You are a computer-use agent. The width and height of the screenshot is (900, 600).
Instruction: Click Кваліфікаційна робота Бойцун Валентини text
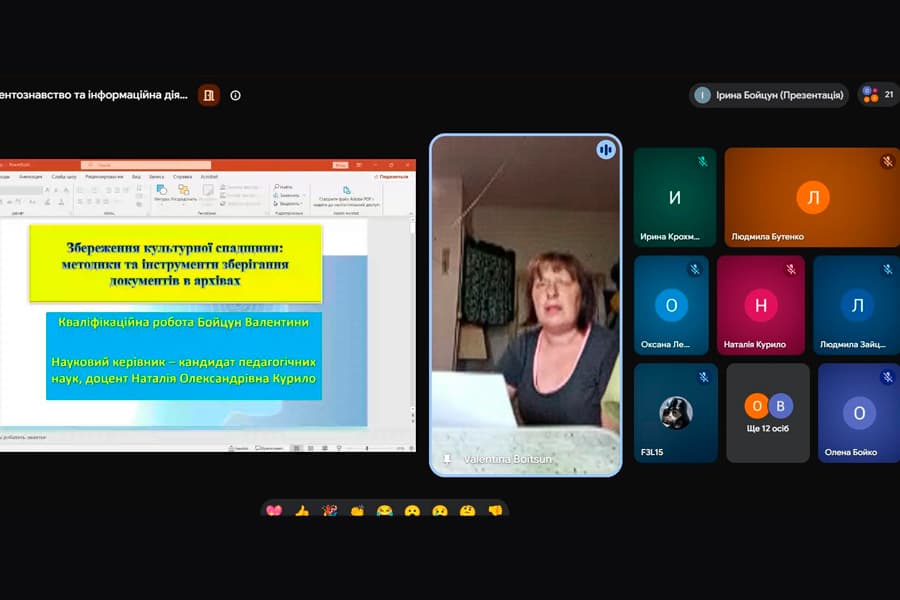[184, 322]
